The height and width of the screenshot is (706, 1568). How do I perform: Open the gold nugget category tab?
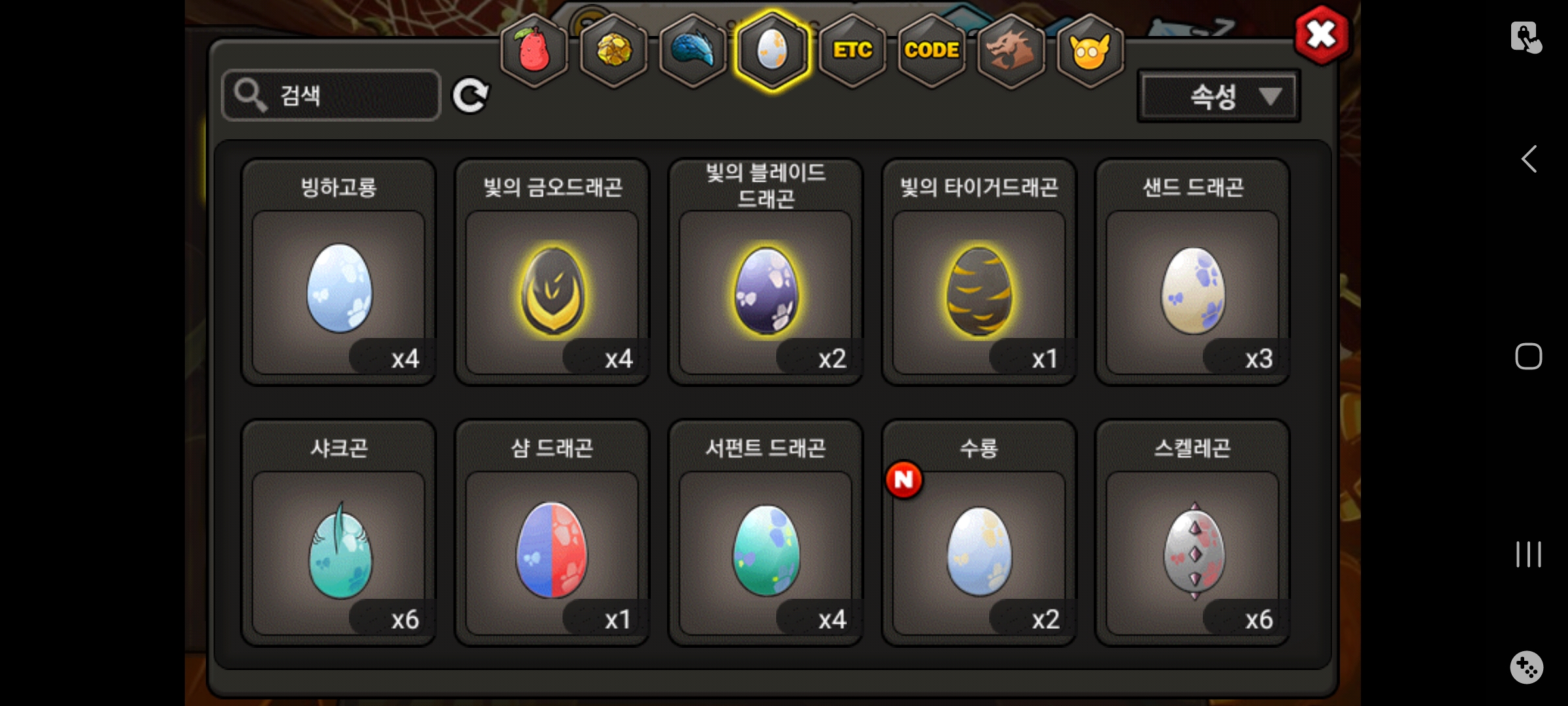(613, 50)
